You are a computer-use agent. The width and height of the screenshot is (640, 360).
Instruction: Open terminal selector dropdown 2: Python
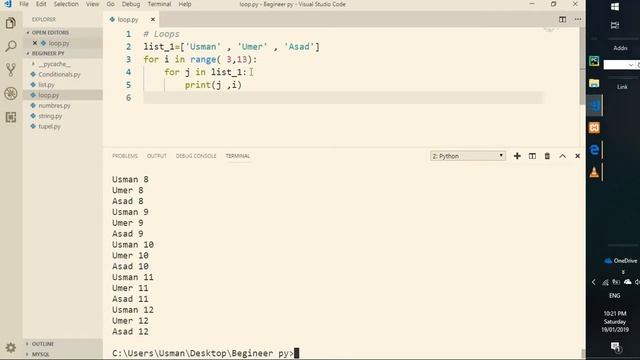[x=468, y=156]
